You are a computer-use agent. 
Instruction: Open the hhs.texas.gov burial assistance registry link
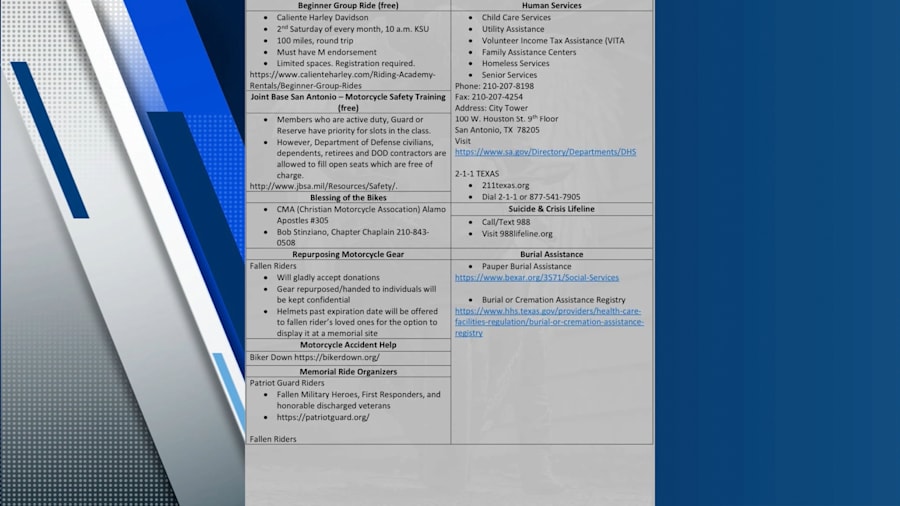pyautogui.click(x=549, y=322)
